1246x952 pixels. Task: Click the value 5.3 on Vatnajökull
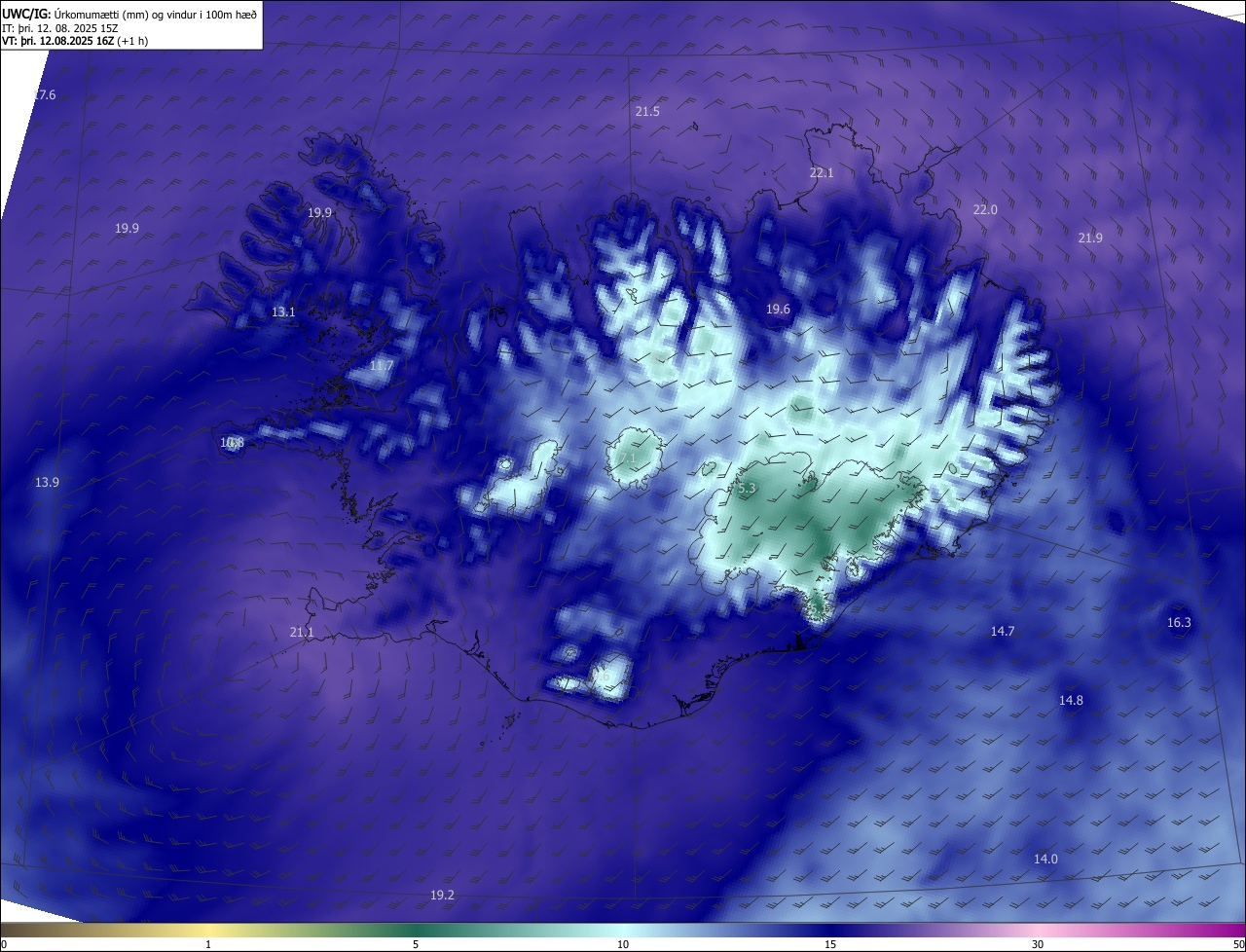746,489
